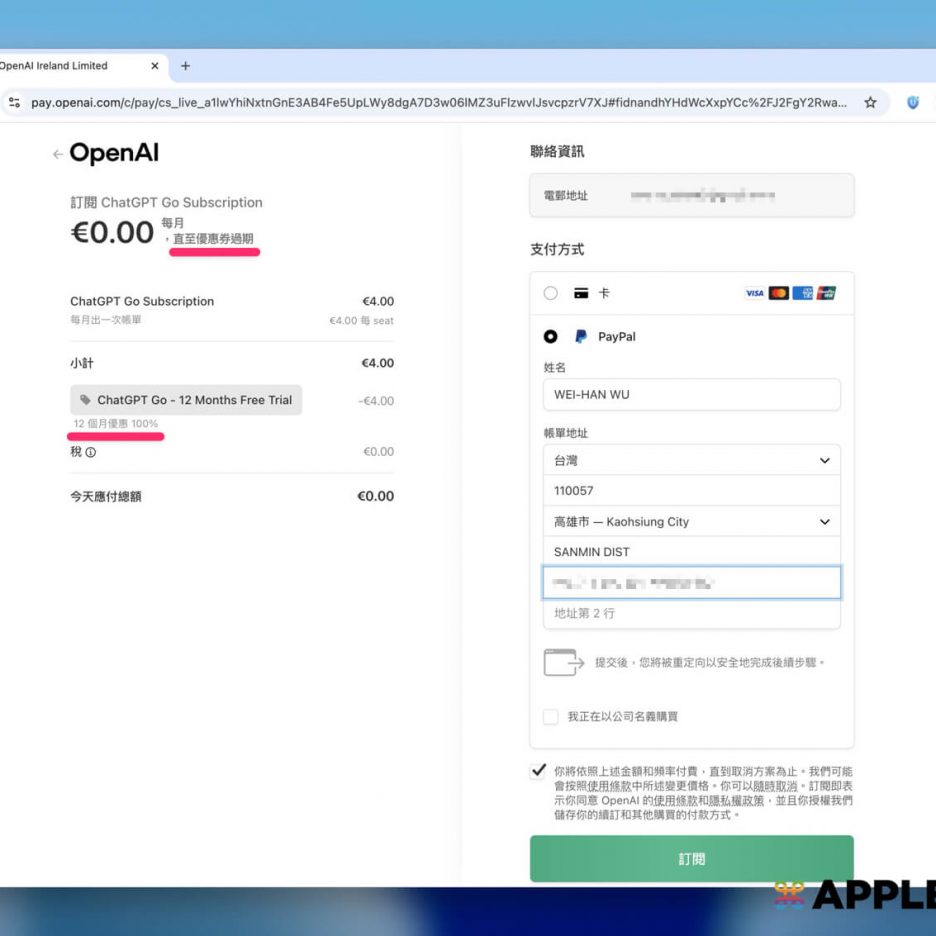Click the back arrow beside OpenAI logo

58,154
